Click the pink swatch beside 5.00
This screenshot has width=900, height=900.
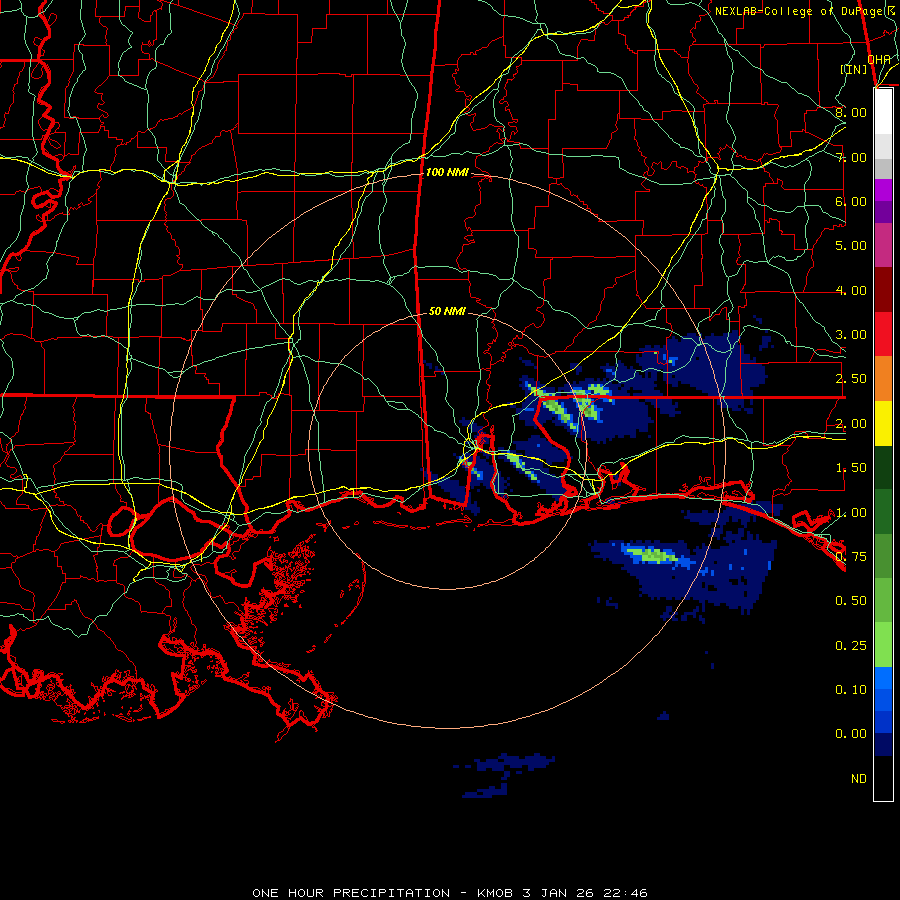click(883, 245)
